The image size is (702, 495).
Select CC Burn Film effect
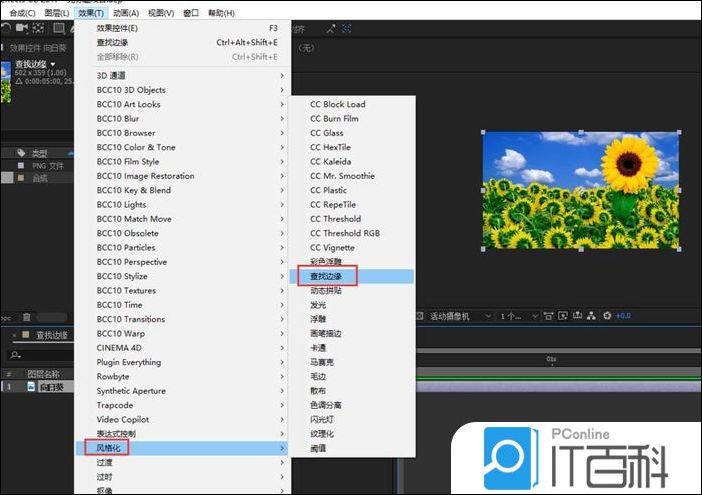pyautogui.click(x=353, y=119)
